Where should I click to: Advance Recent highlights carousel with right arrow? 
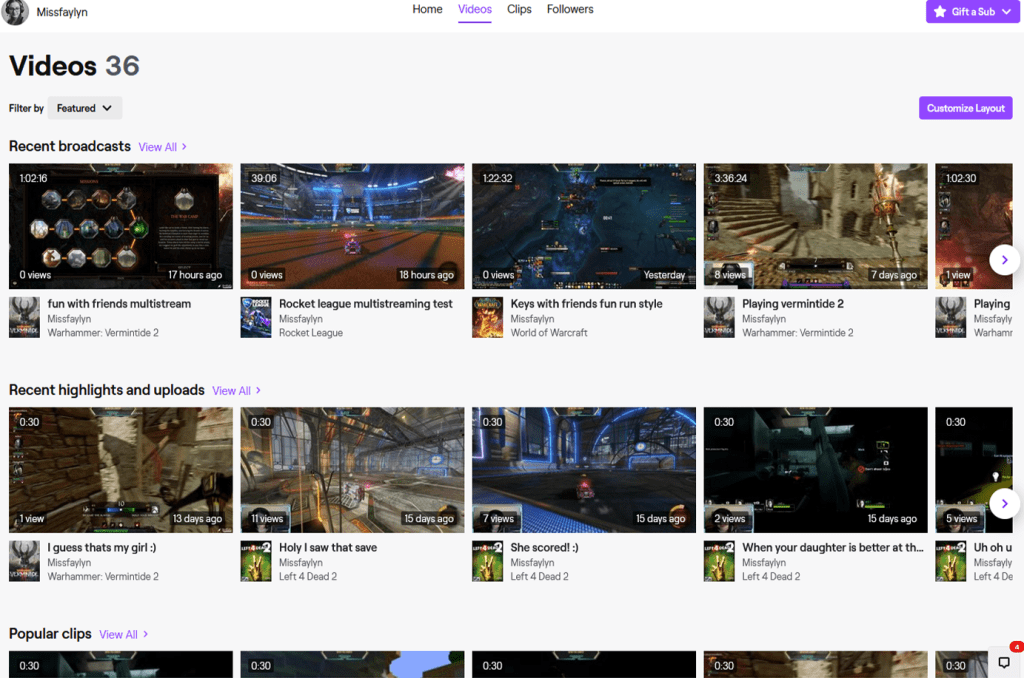click(x=1004, y=503)
